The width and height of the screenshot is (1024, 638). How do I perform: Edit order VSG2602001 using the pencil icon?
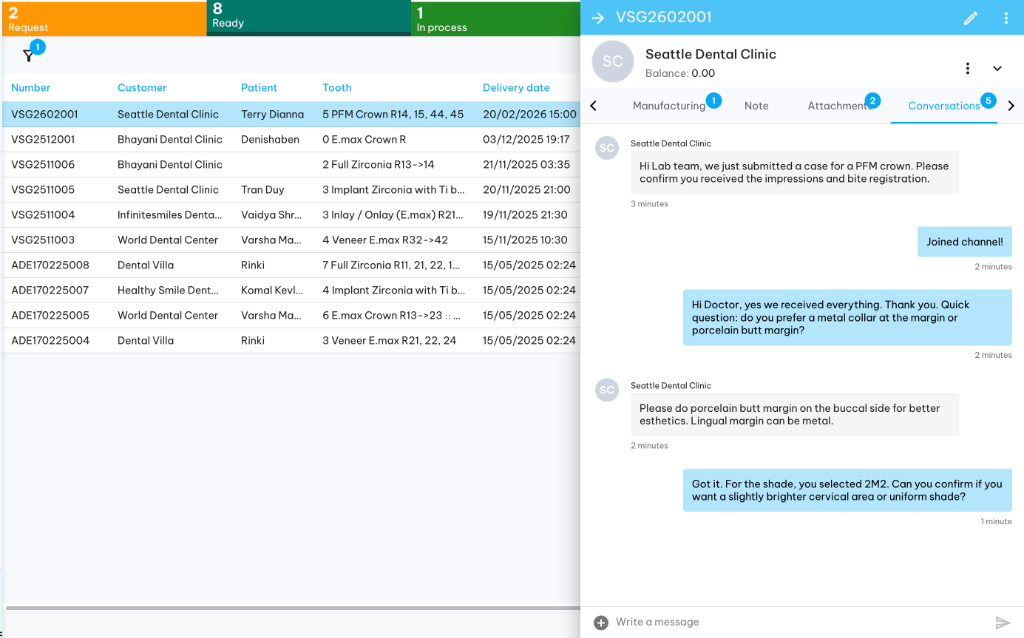969,17
